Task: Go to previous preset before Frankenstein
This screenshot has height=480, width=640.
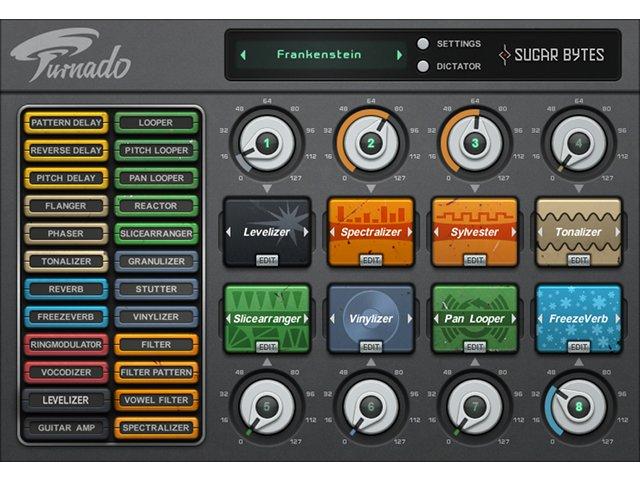Action: pyautogui.click(x=243, y=55)
